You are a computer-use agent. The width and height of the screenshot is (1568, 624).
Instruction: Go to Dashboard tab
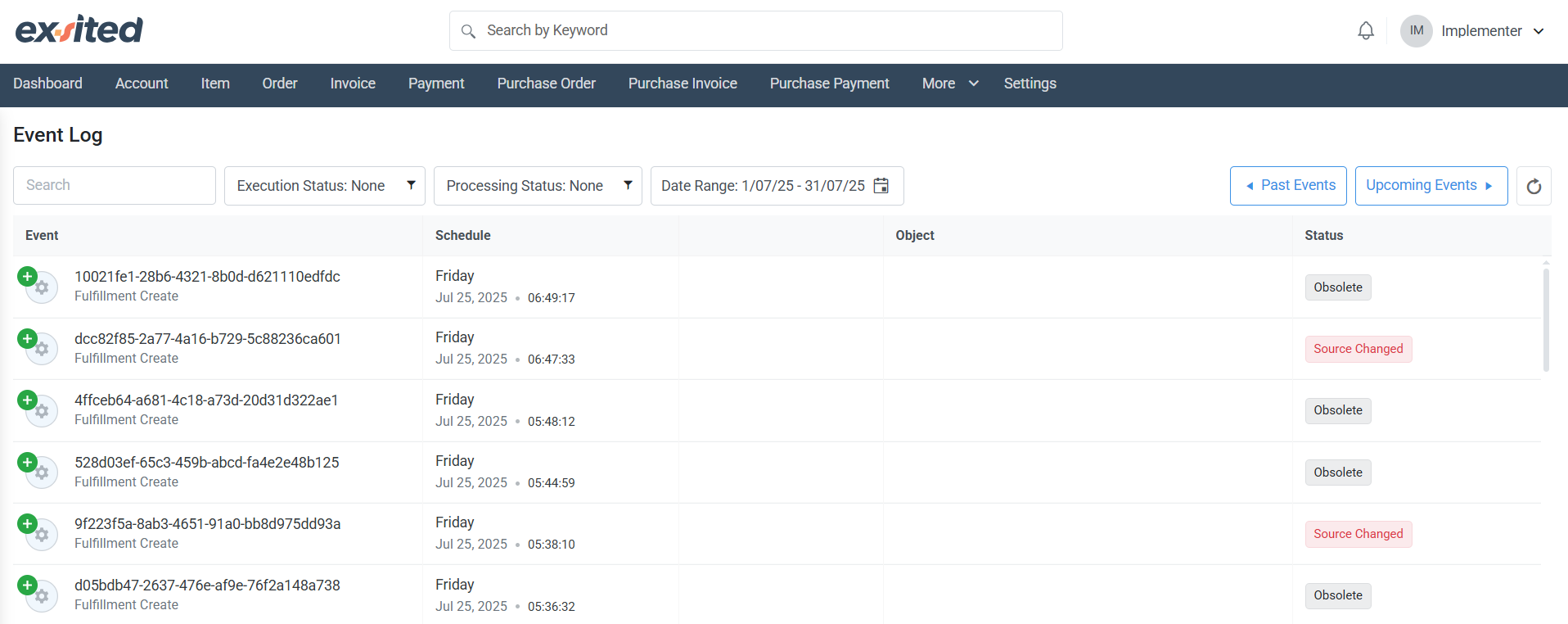[x=47, y=84]
